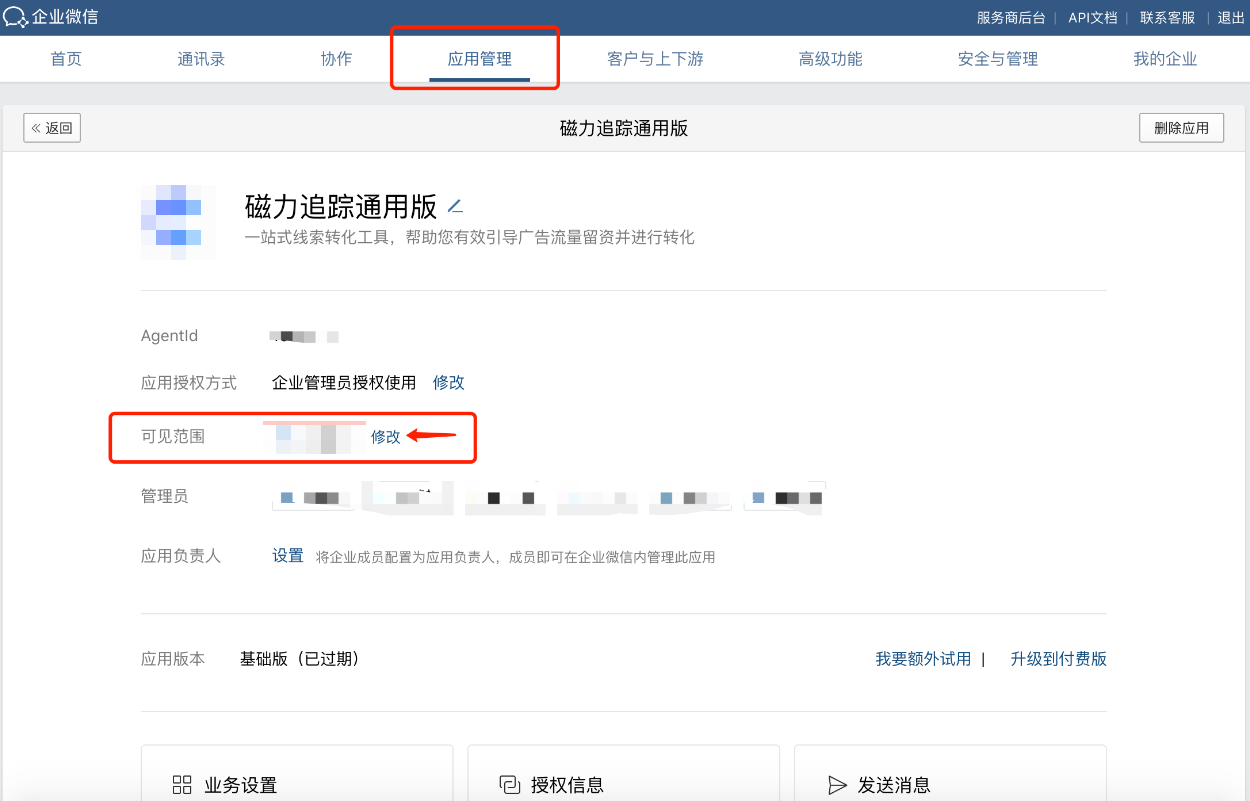Click the 删除应用 button
1250x801 pixels.
(x=1181, y=128)
